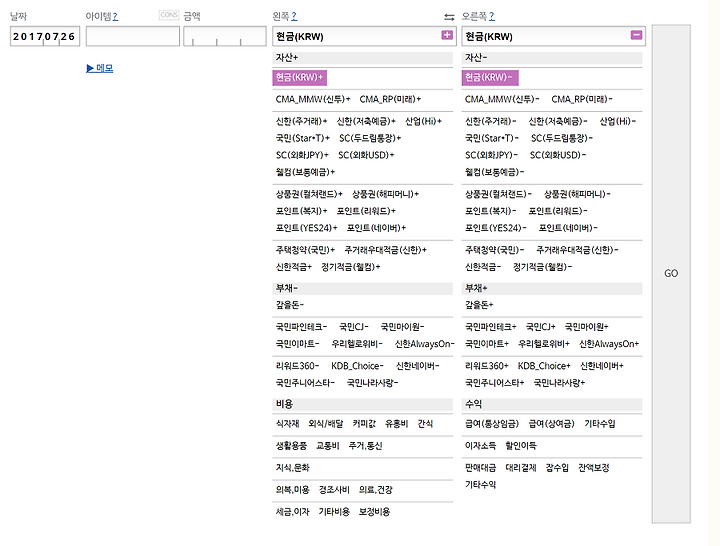The width and height of the screenshot is (720, 546).
Task: Select 국민나라사랑- card
Action: [x=372, y=383]
